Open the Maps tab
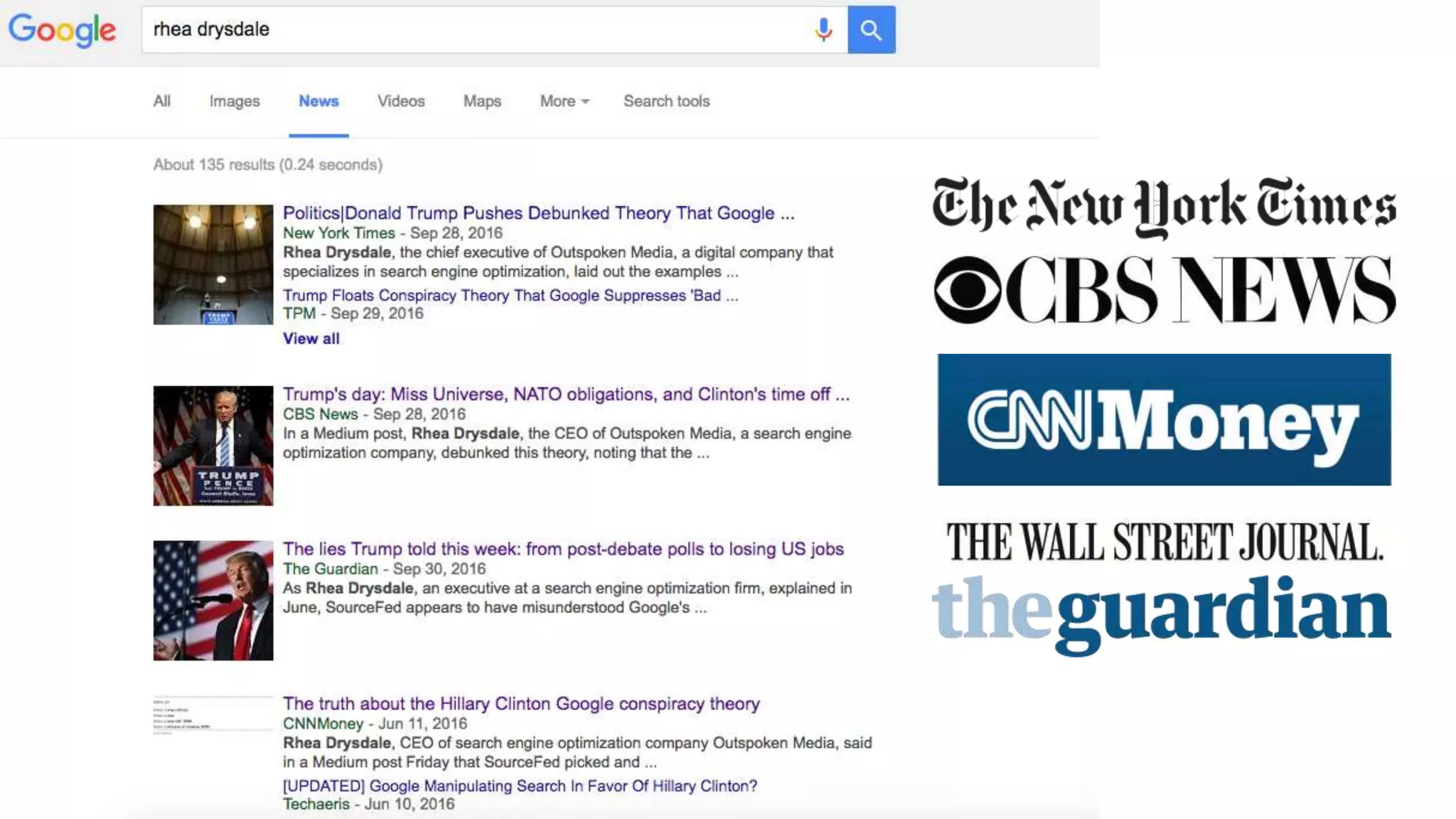This screenshot has height=819, width=1456. pos(482,101)
